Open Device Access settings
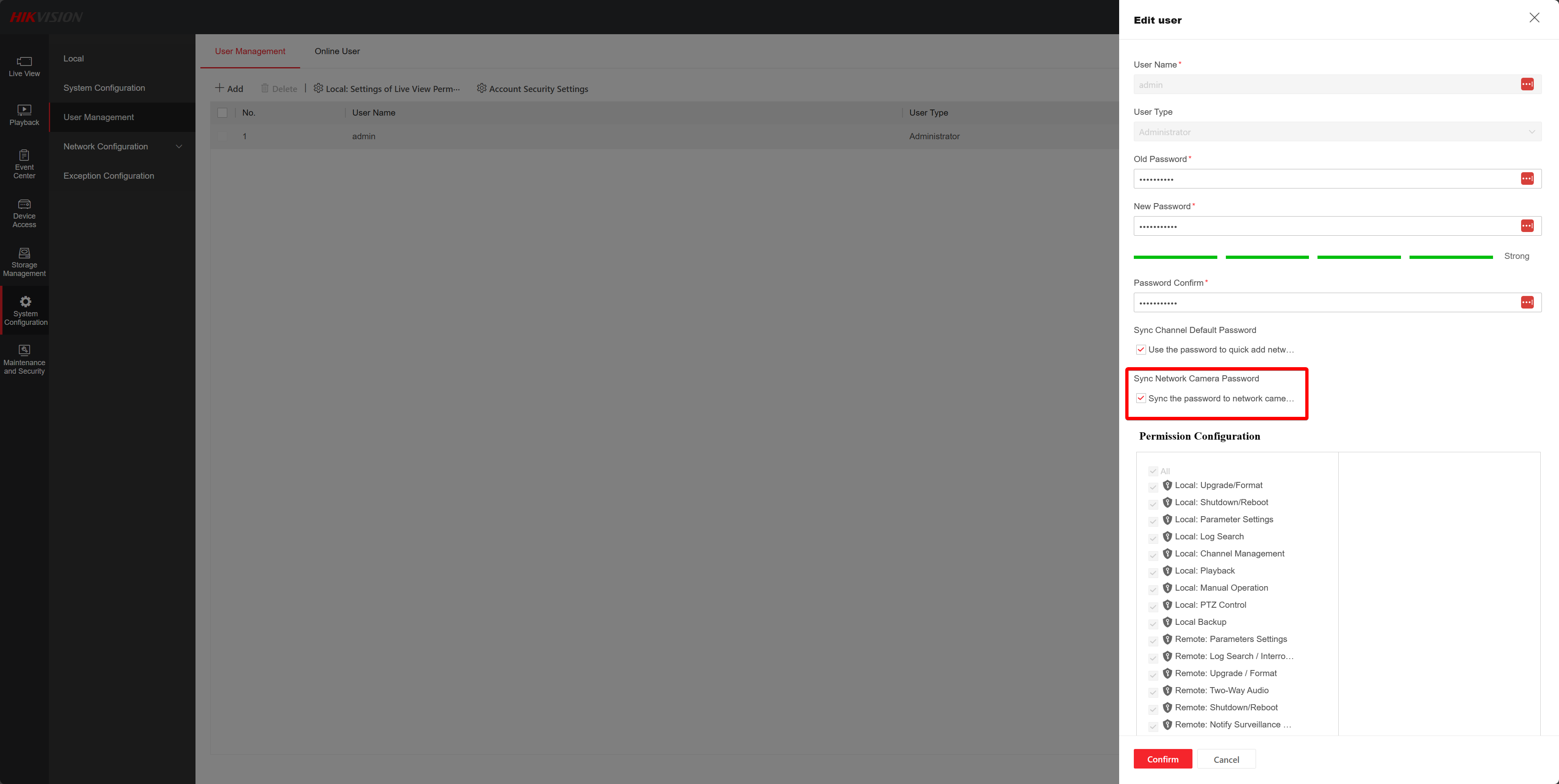This screenshot has width=1559, height=784. (24, 213)
